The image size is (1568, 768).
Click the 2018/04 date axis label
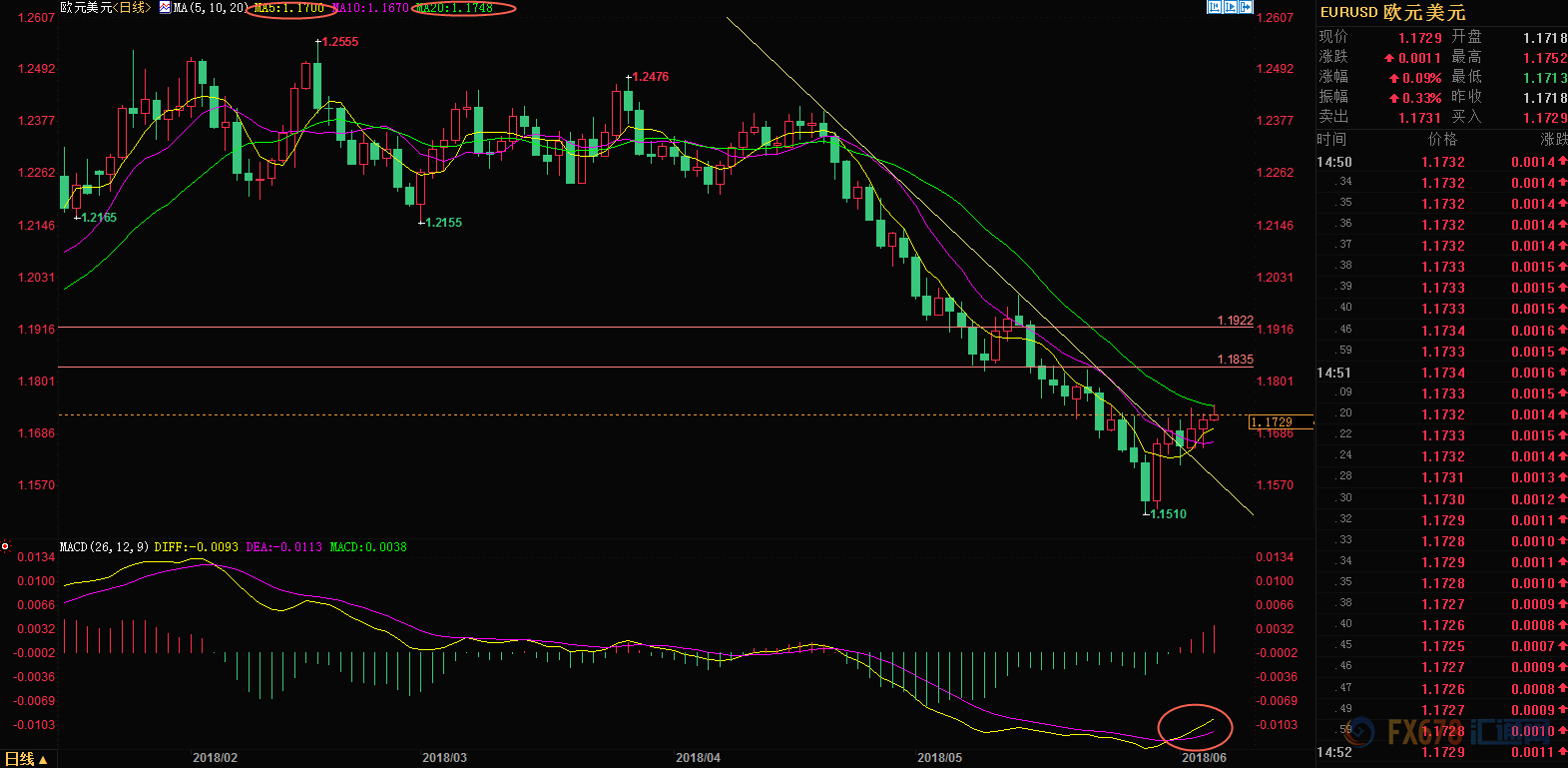pos(698,758)
